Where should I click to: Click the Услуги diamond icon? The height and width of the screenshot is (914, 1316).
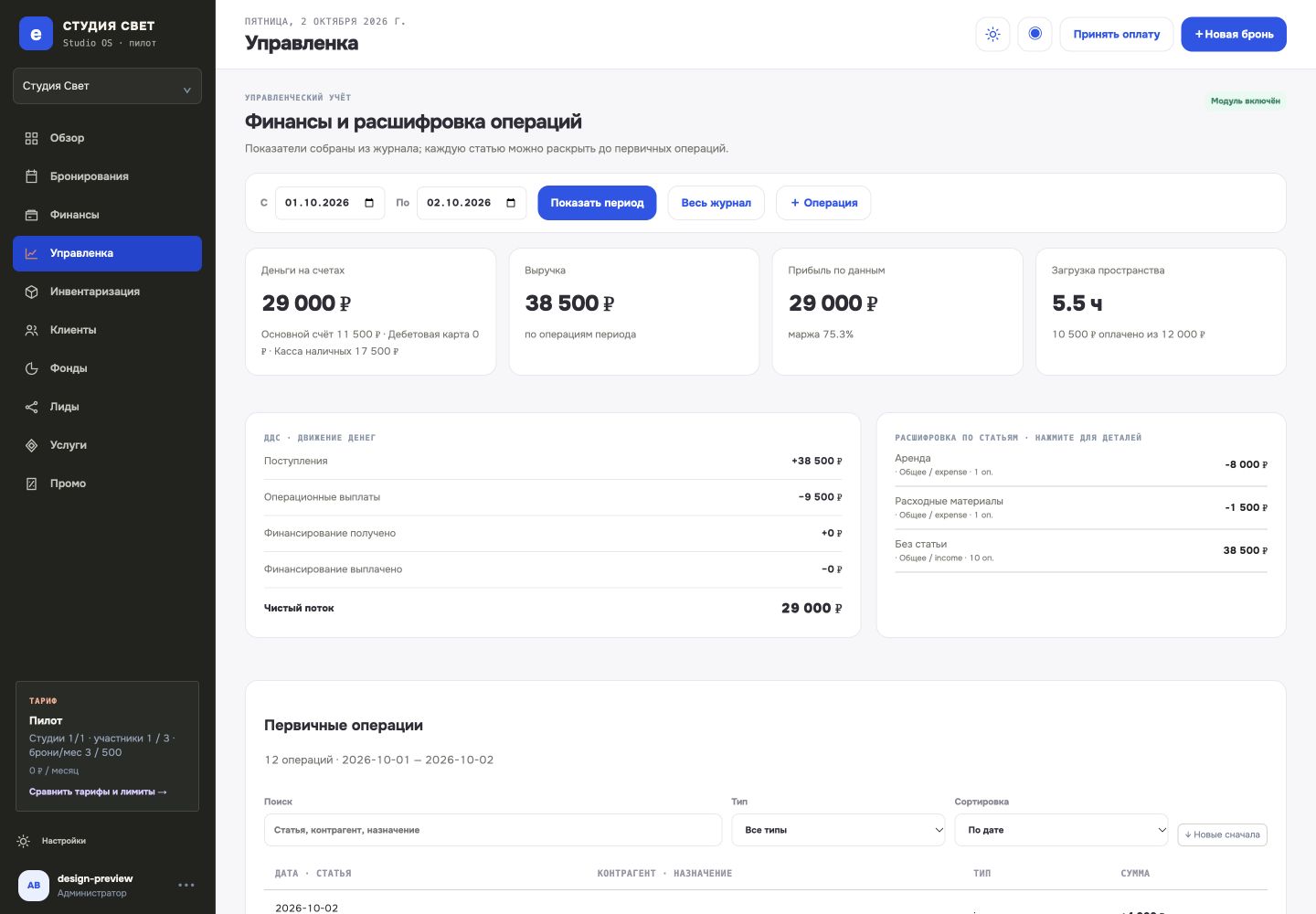(x=31, y=445)
